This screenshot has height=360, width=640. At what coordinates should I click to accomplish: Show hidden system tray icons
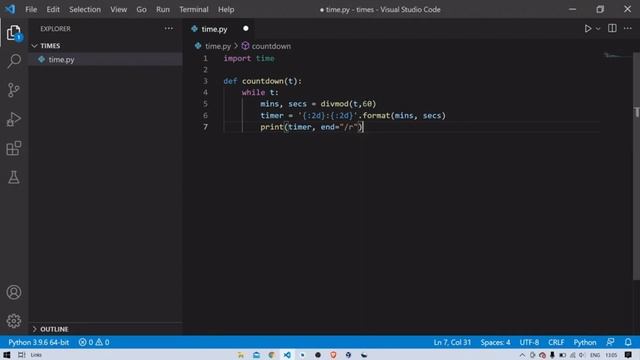pos(522,355)
